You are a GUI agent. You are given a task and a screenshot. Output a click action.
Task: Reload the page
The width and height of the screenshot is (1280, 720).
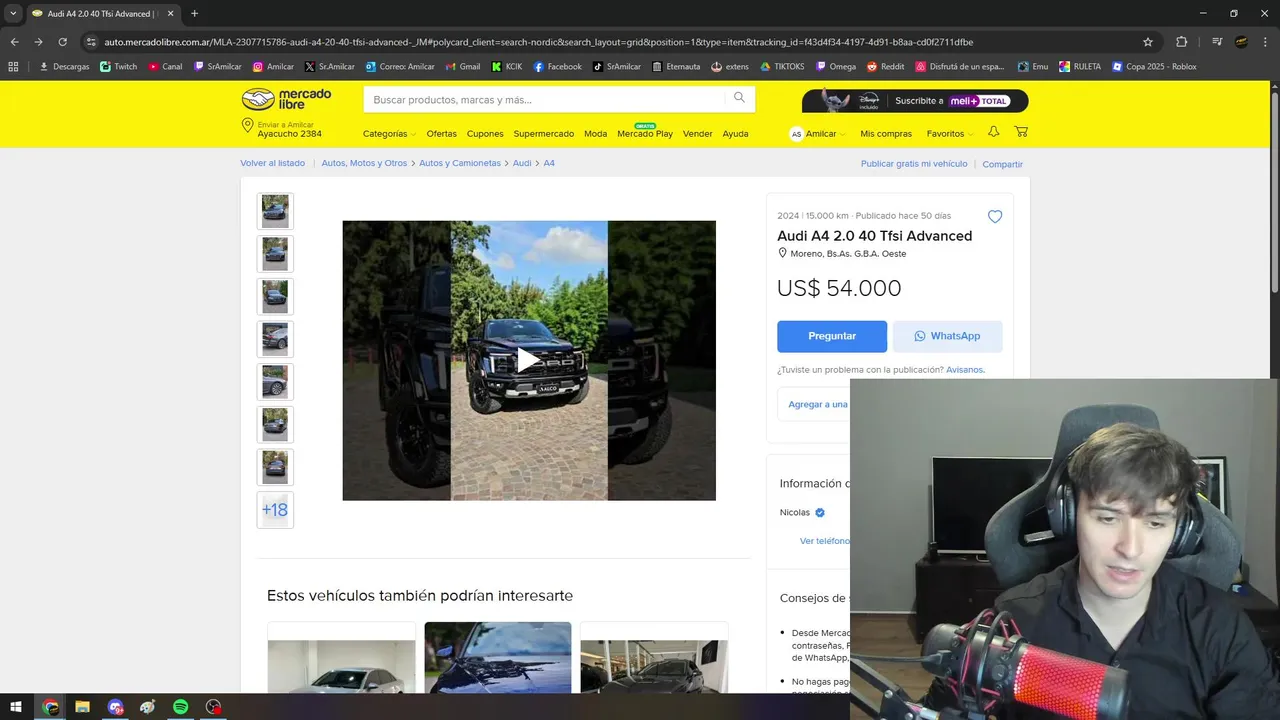(62, 42)
